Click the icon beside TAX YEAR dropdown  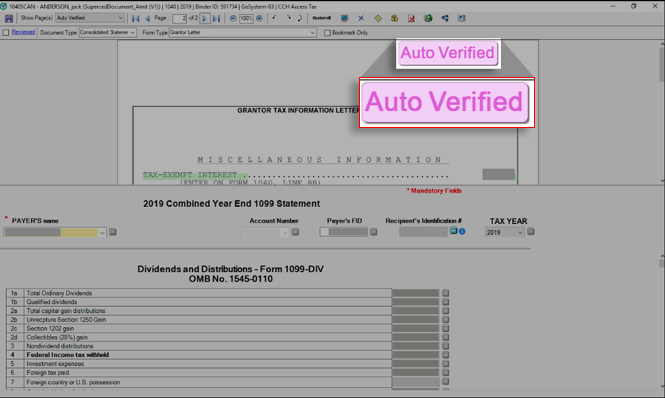click(x=531, y=232)
